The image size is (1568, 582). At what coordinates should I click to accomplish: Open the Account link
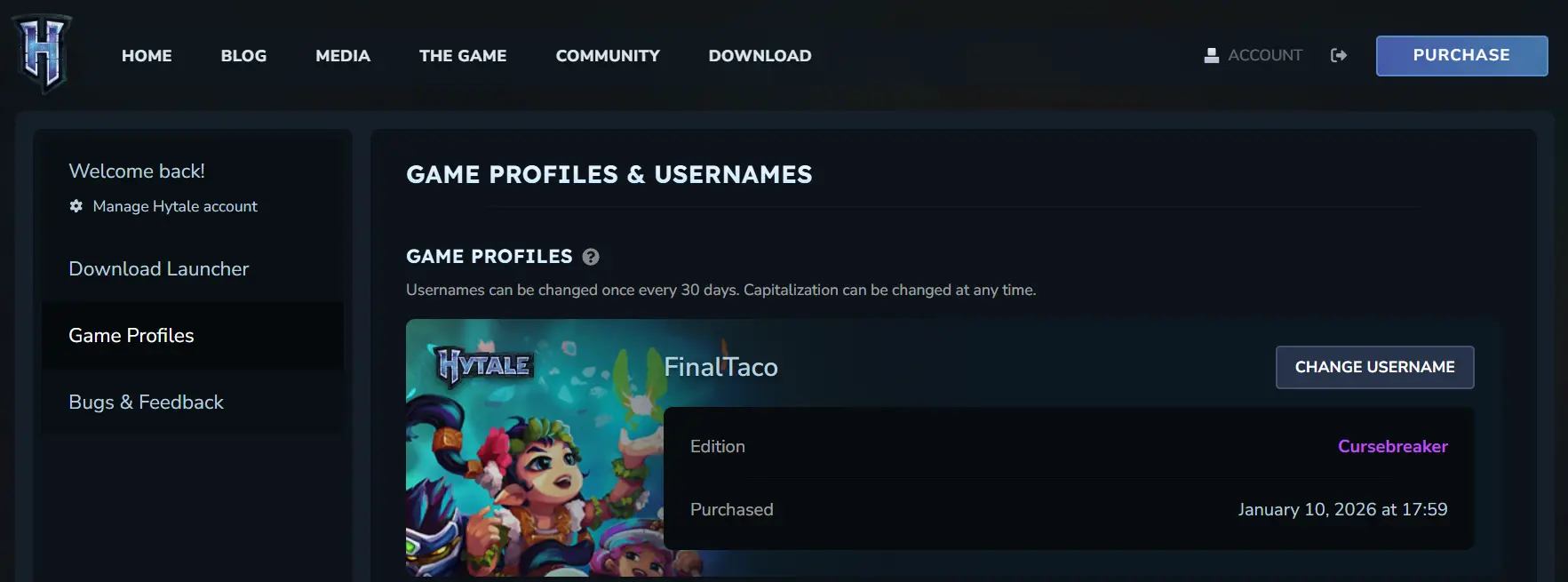click(x=1264, y=55)
